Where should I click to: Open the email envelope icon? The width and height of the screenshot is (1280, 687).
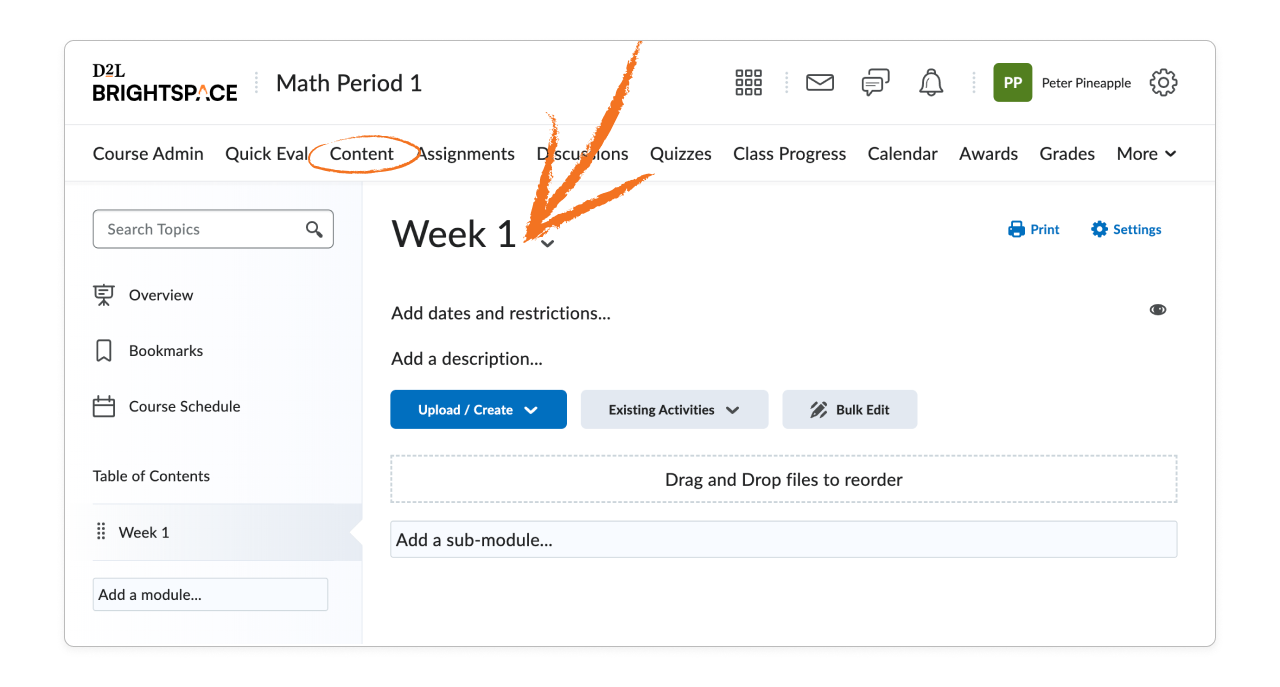[819, 82]
